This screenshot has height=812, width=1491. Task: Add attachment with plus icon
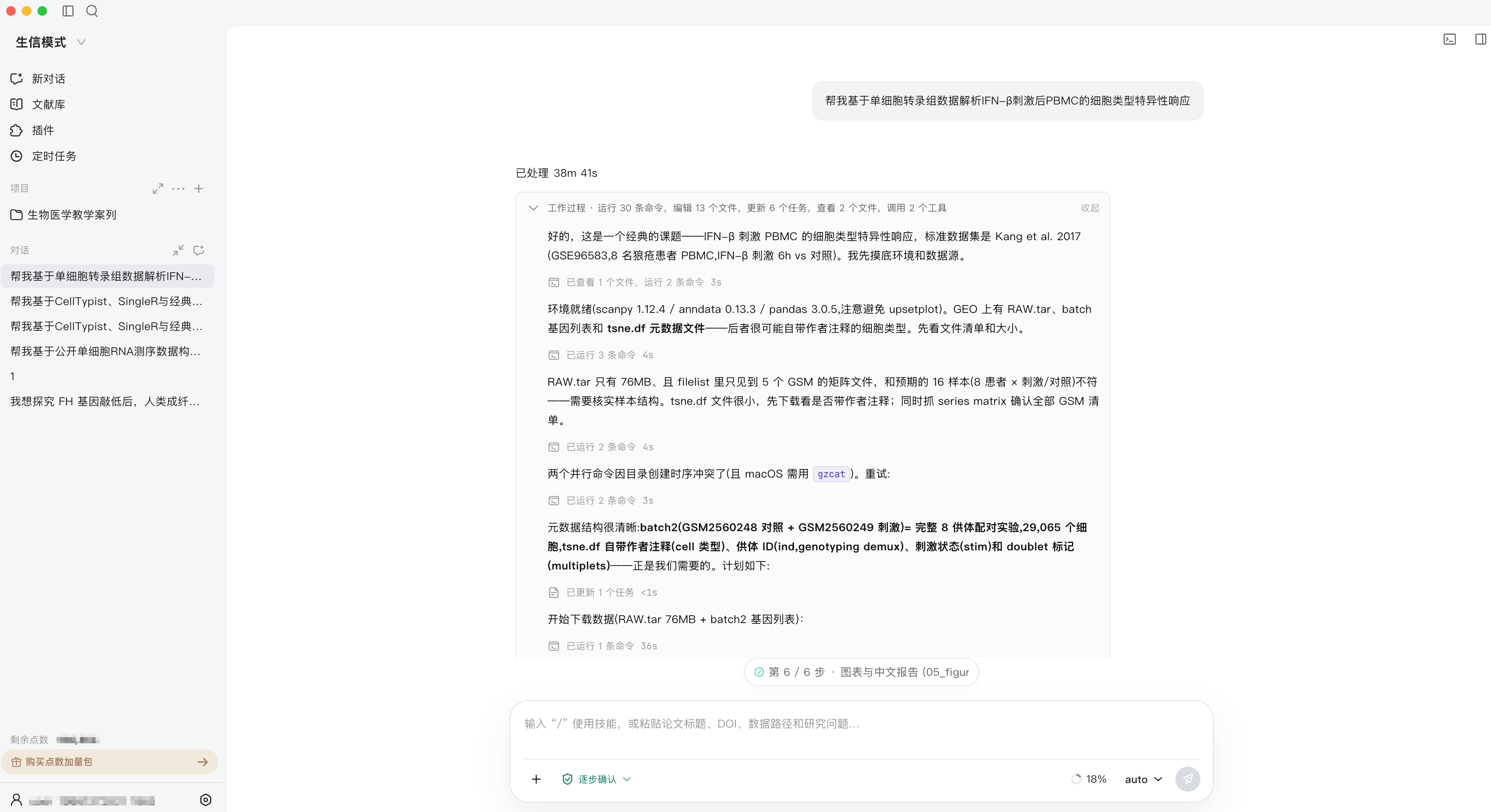[536, 779]
